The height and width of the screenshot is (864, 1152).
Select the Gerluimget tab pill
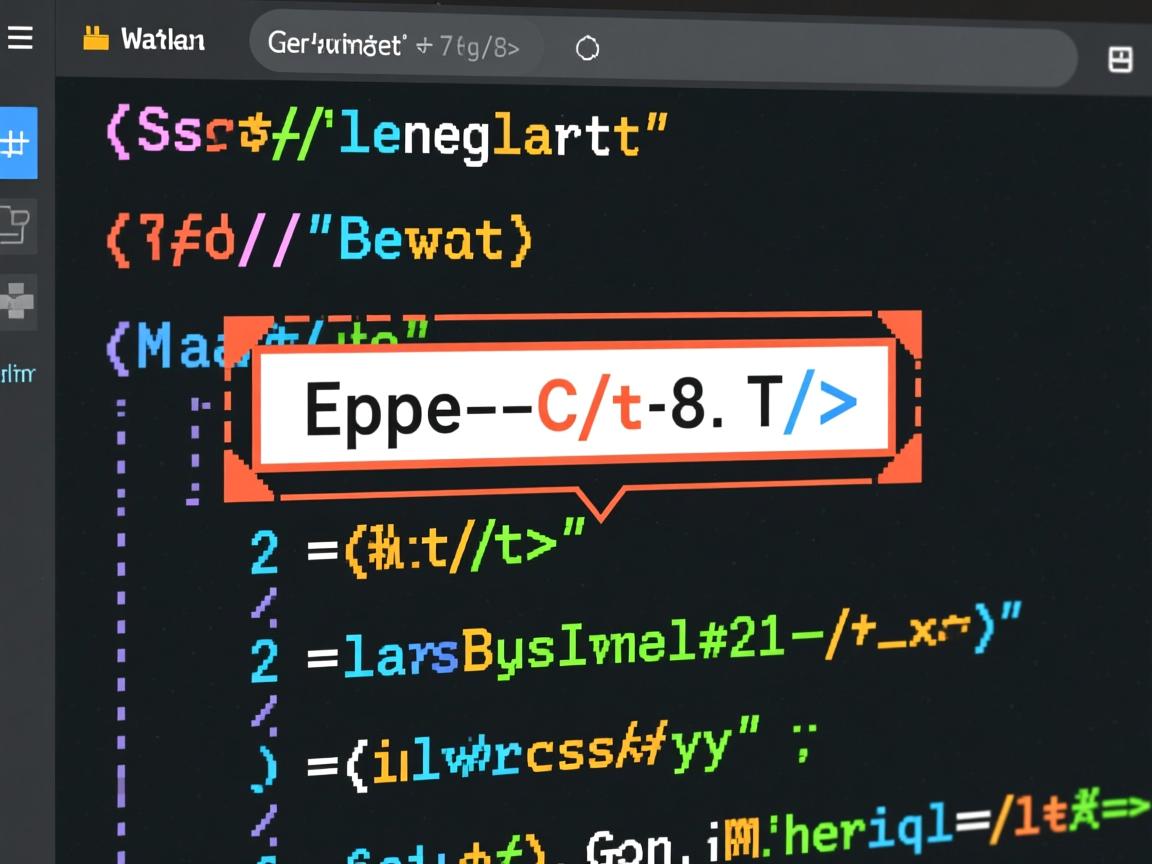tap(394, 45)
